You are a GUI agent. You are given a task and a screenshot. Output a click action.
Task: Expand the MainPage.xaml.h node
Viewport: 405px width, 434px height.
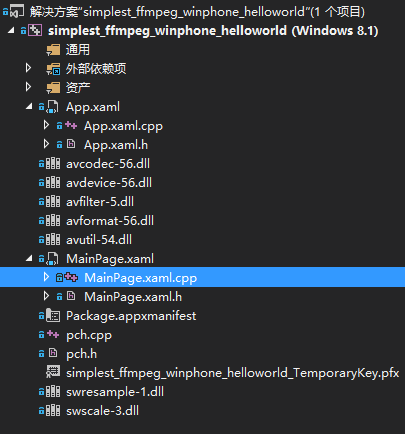point(46,296)
